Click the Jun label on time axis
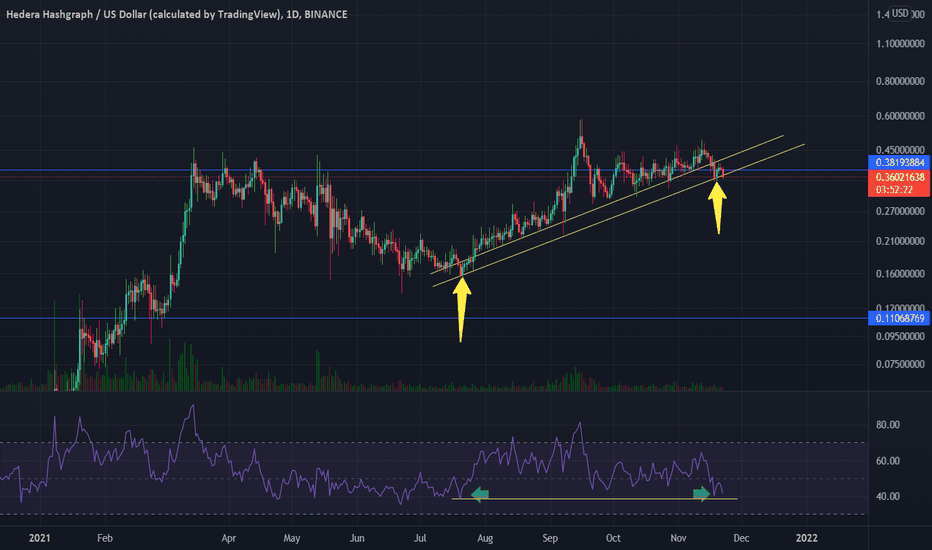Viewport: 932px width, 550px height. click(357, 538)
